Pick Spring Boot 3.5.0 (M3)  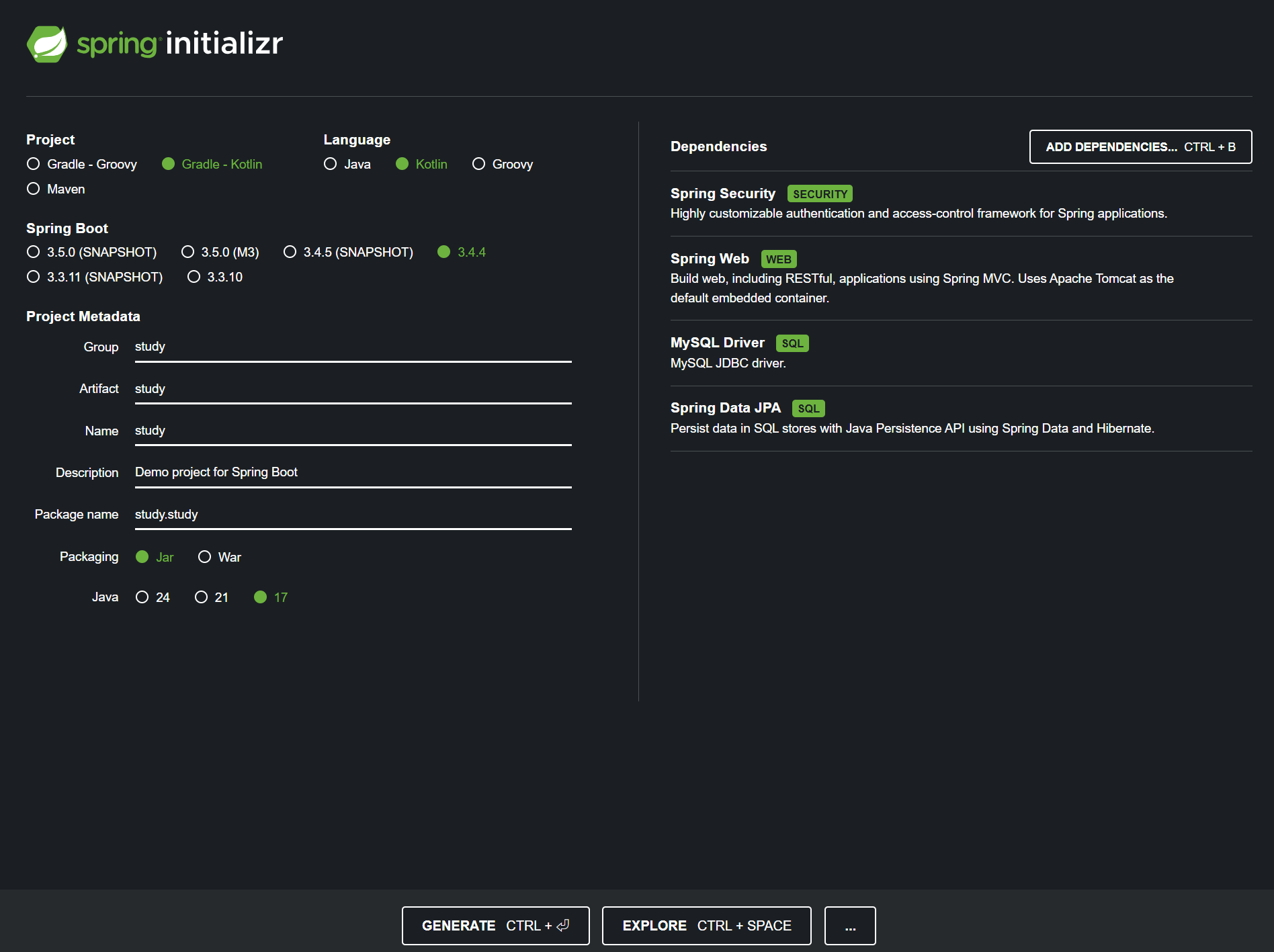point(220,252)
